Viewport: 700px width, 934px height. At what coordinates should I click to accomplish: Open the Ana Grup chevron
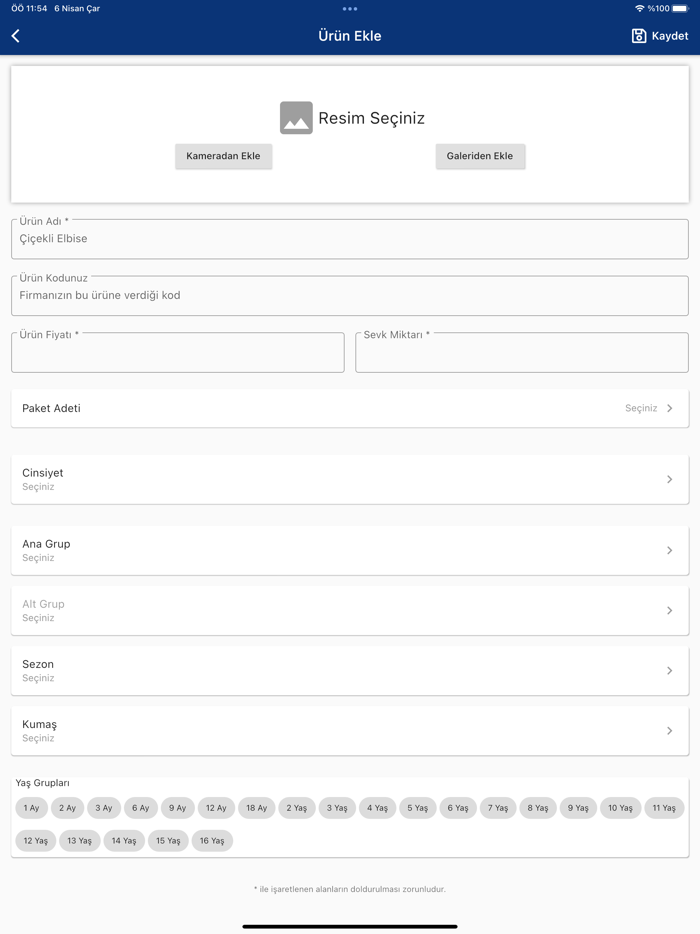coord(669,551)
